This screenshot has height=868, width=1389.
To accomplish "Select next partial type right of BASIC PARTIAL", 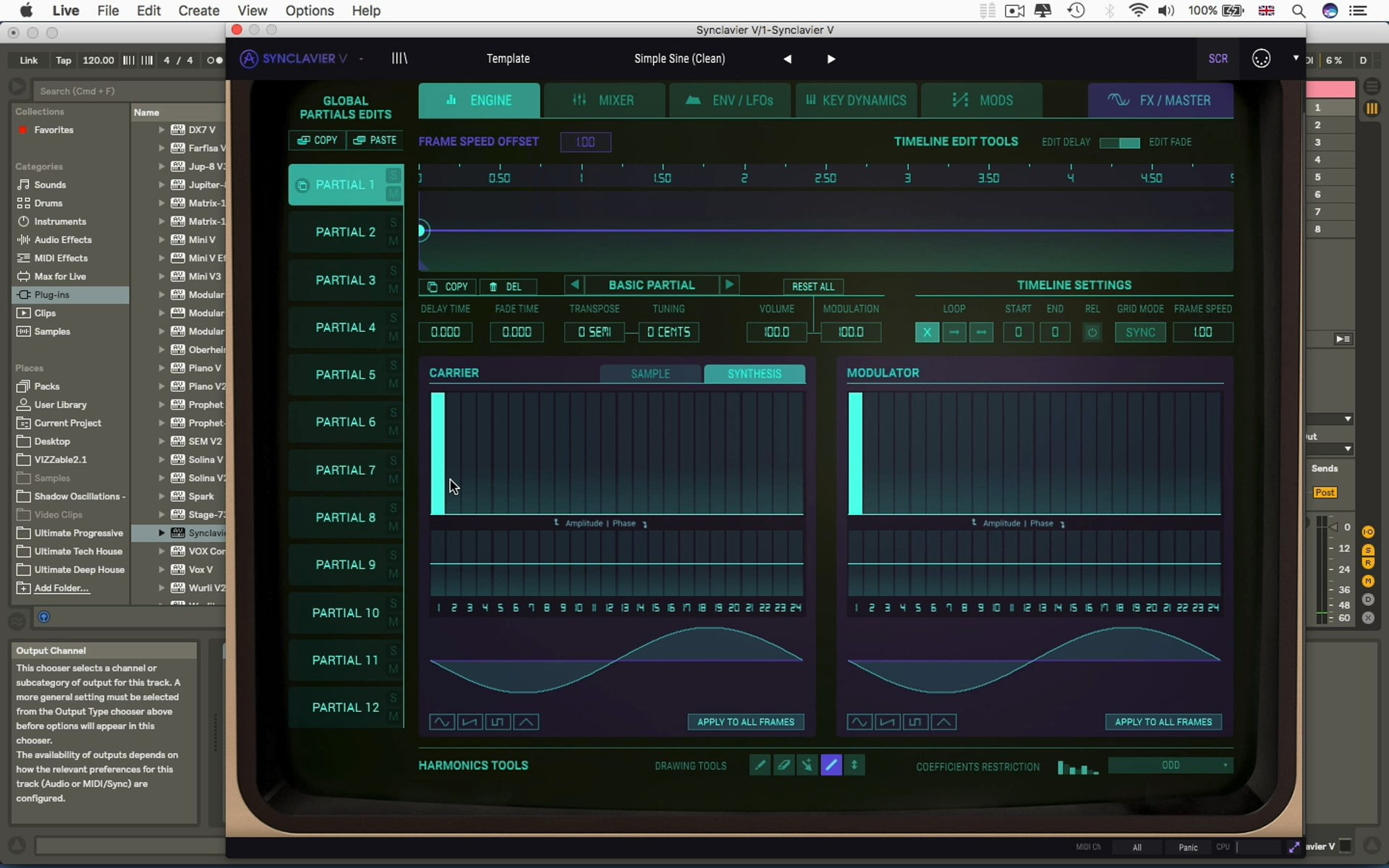I will point(729,285).
